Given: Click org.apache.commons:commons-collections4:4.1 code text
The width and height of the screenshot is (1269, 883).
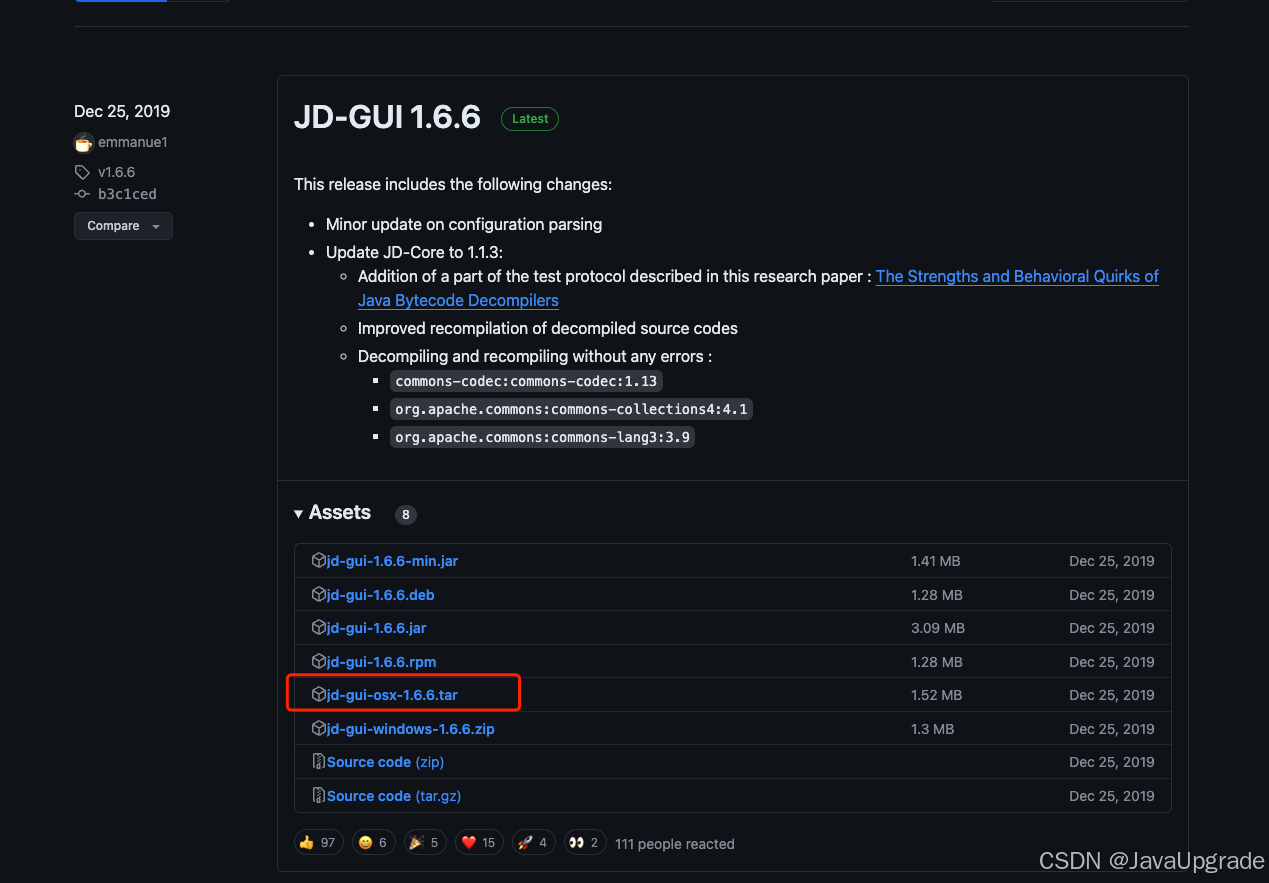Looking at the screenshot, I should pos(571,409).
